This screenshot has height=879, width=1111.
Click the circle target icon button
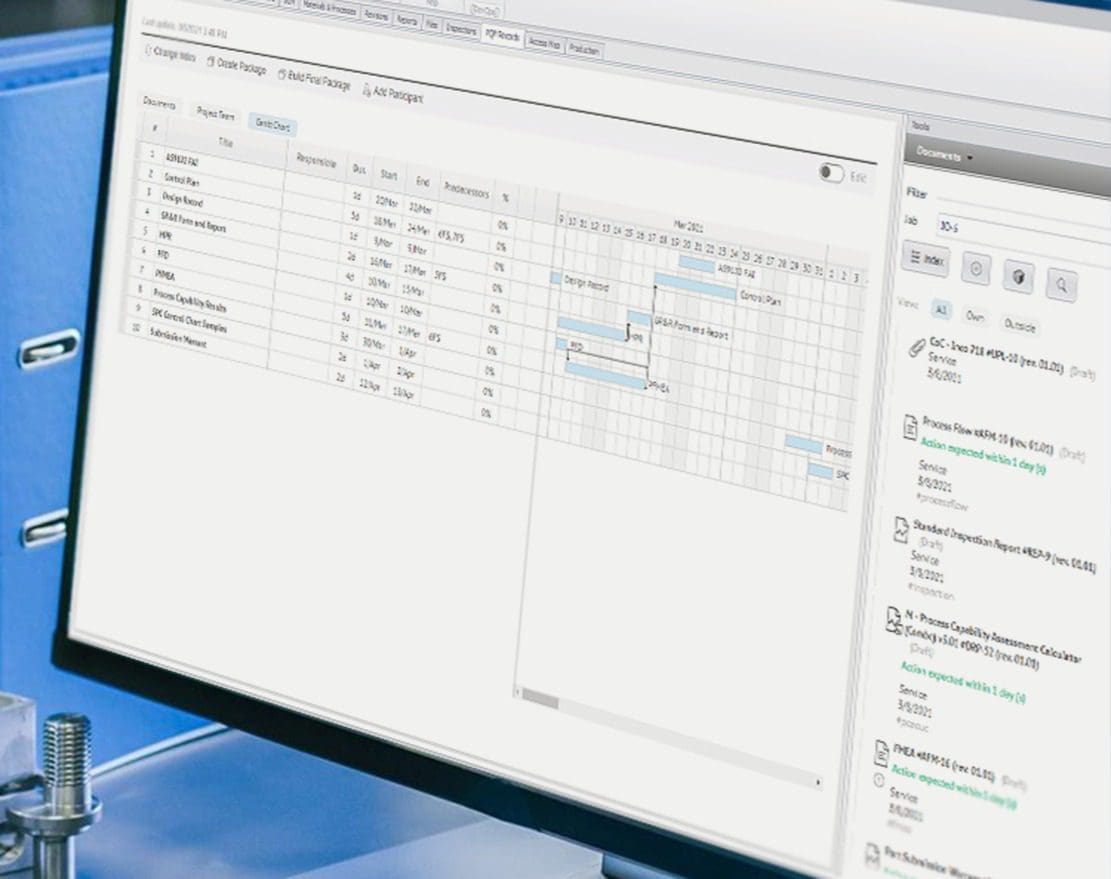point(976,269)
